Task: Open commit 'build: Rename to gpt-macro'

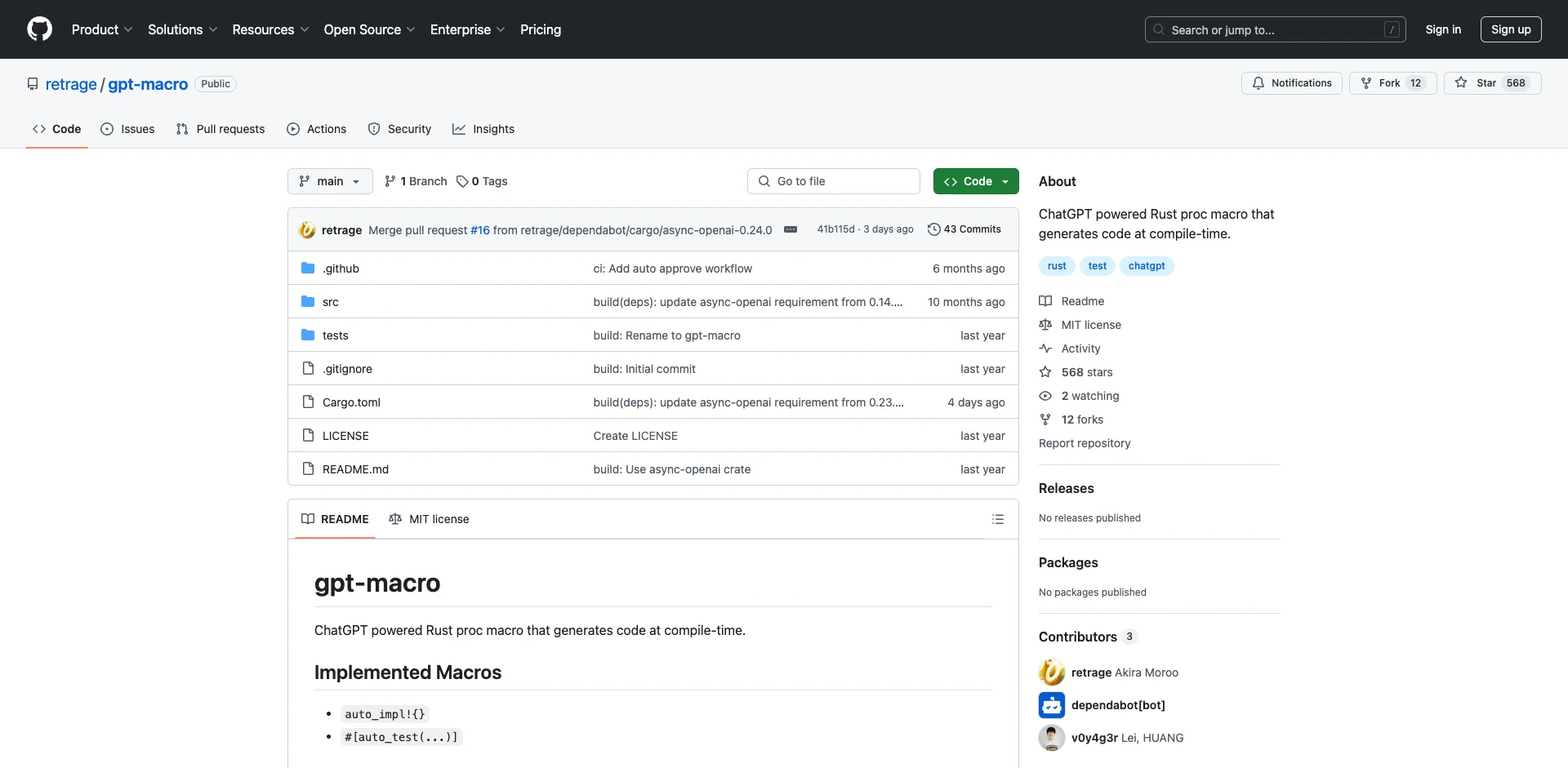Action: [666, 335]
